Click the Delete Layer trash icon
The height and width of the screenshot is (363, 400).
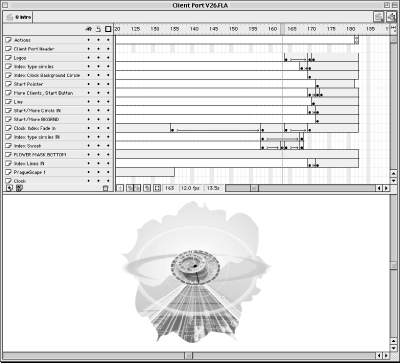click(105, 188)
